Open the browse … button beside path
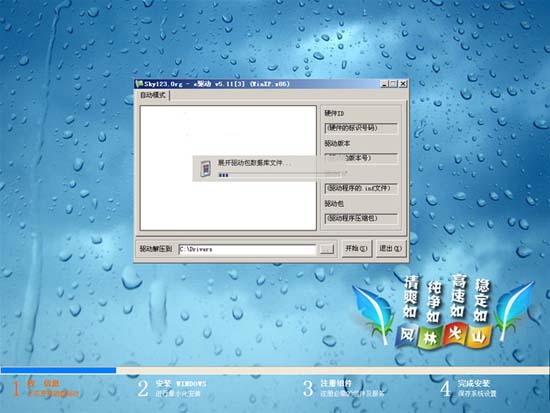Image resolution: width=550 pixels, height=413 pixels. tap(327, 249)
